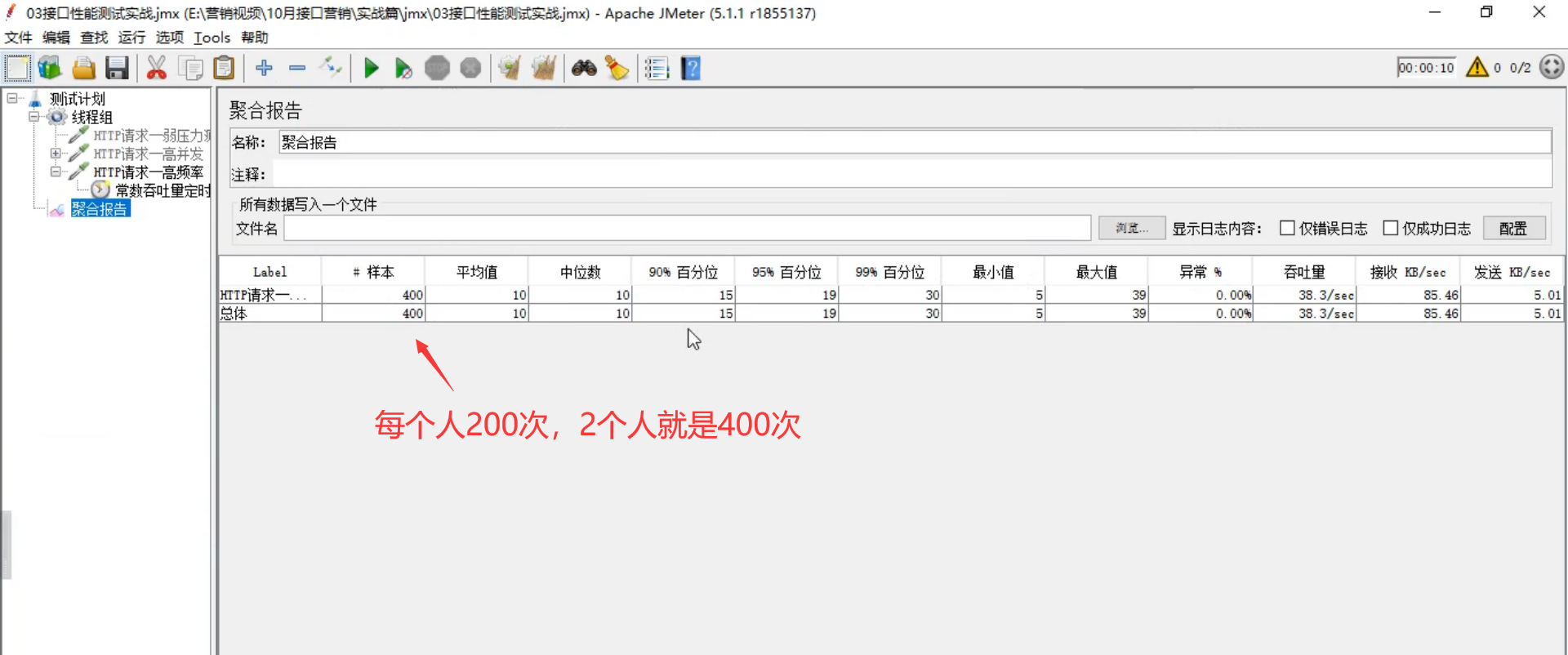This screenshot has width=1568, height=655.
Task: Select the 线程组 tree item
Action: 92,117
